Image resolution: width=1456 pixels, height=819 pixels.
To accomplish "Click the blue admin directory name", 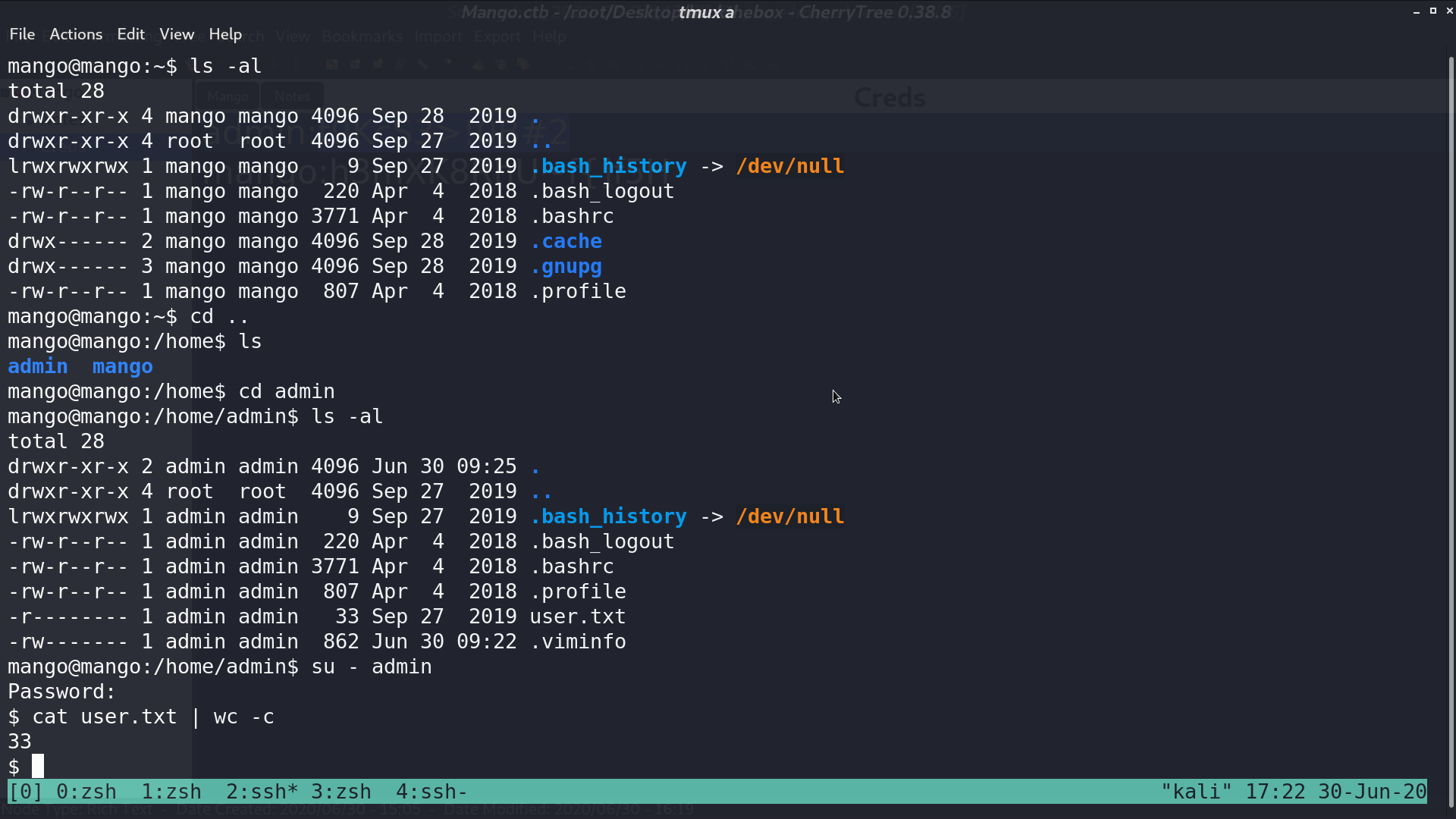I will 38,366.
